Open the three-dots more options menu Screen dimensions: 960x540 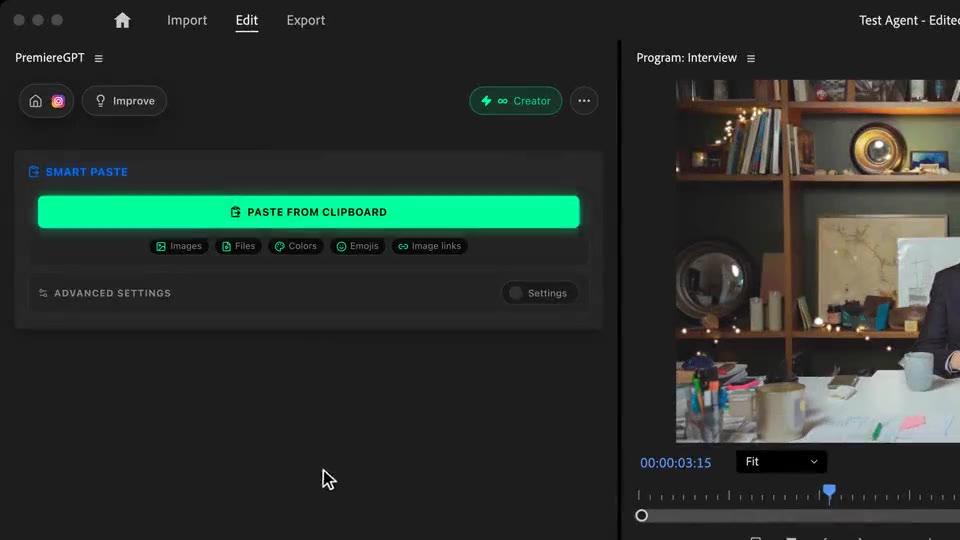[584, 101]
